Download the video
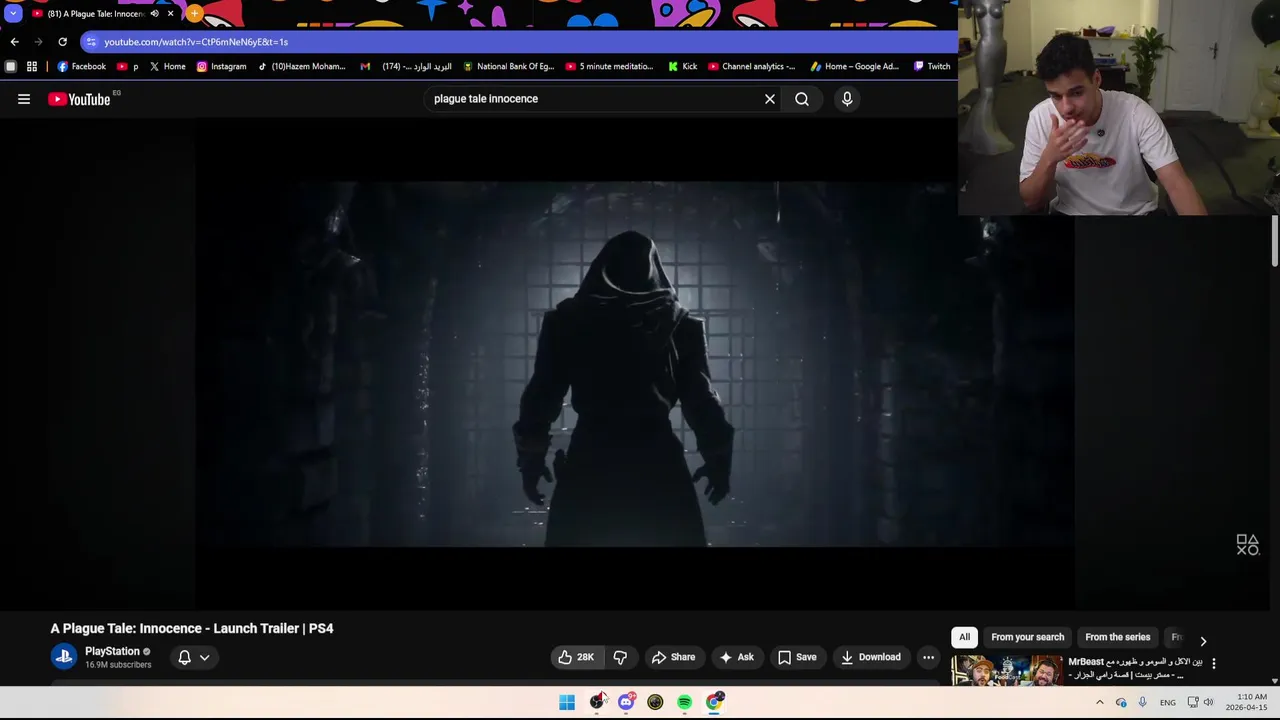The height and width of the screenshot is (720, 1280). [871, 657]
